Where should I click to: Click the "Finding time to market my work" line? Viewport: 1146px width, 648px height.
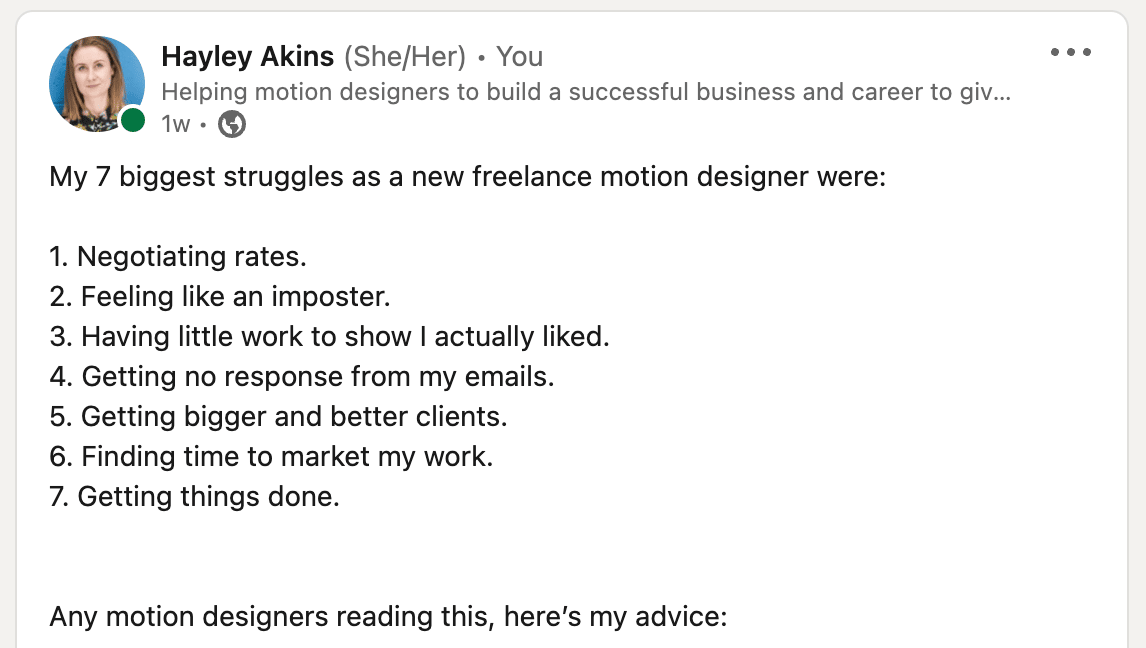tap(271, 457)
